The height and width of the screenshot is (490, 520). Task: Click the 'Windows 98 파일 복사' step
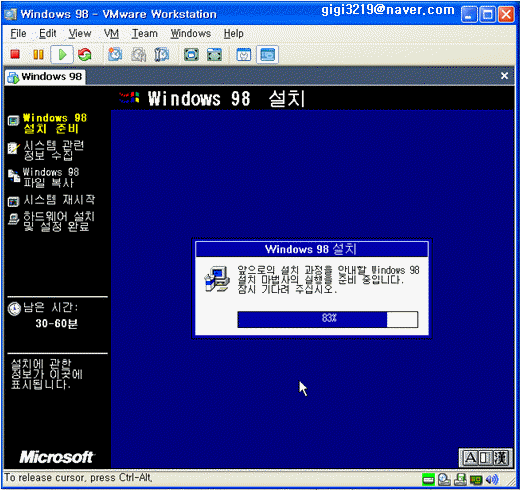click(x=51, y=177)
